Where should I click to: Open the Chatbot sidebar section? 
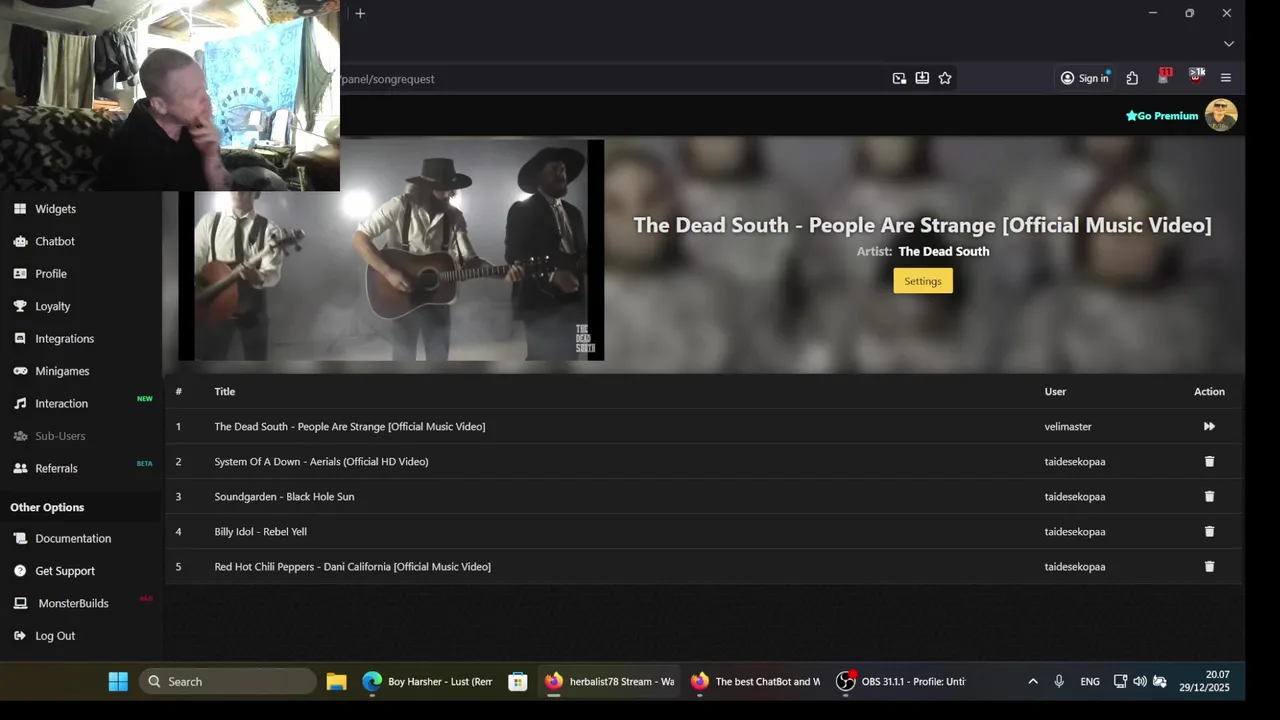tap(55, 241)
